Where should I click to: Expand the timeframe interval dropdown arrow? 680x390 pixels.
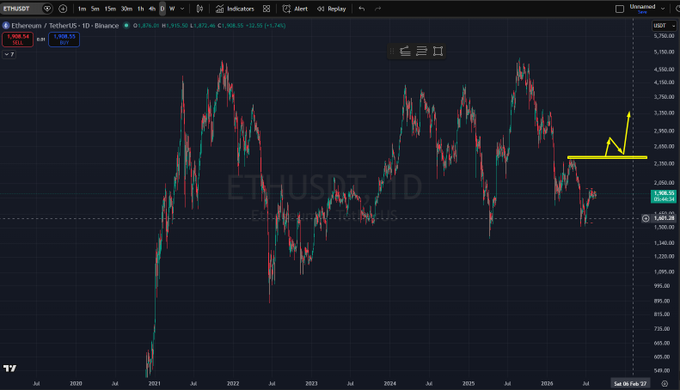(182, 9)
